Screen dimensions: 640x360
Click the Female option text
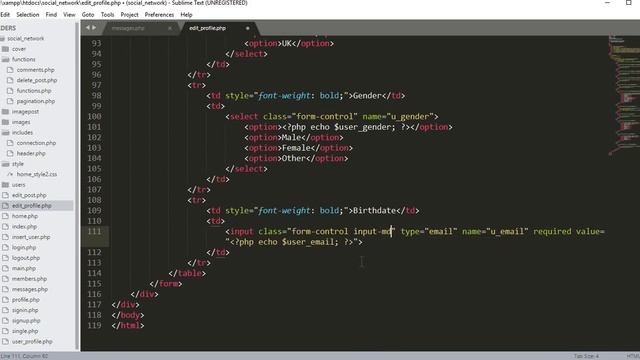296,148
